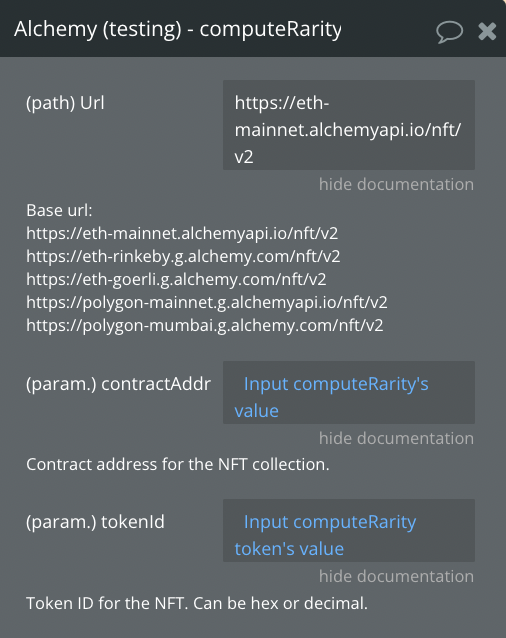The height and width of the screenshot is (638, 506).
Task: Edit the "Input computeRarity's value" expression
Action: coord(349,392)
